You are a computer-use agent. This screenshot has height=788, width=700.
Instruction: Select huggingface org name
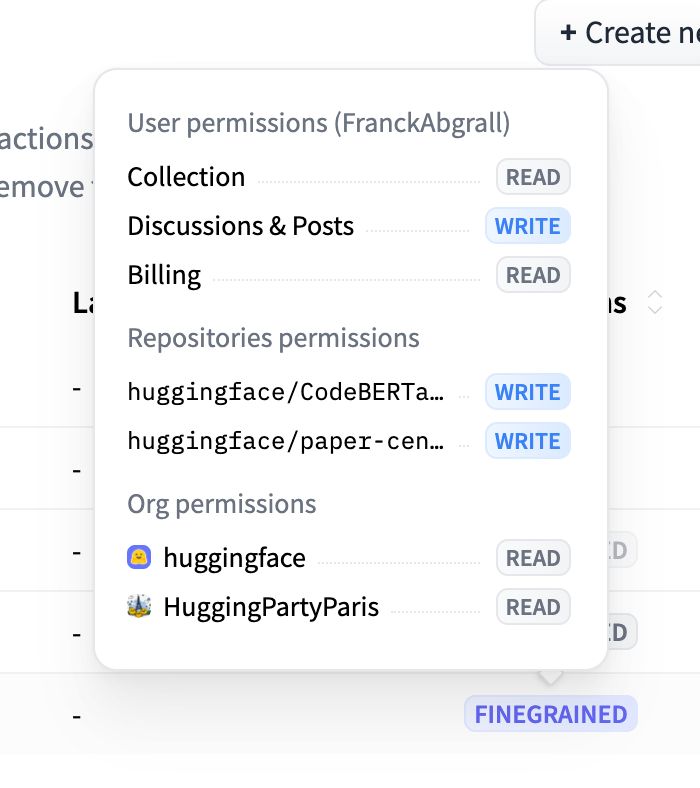(x=234, y=558)
